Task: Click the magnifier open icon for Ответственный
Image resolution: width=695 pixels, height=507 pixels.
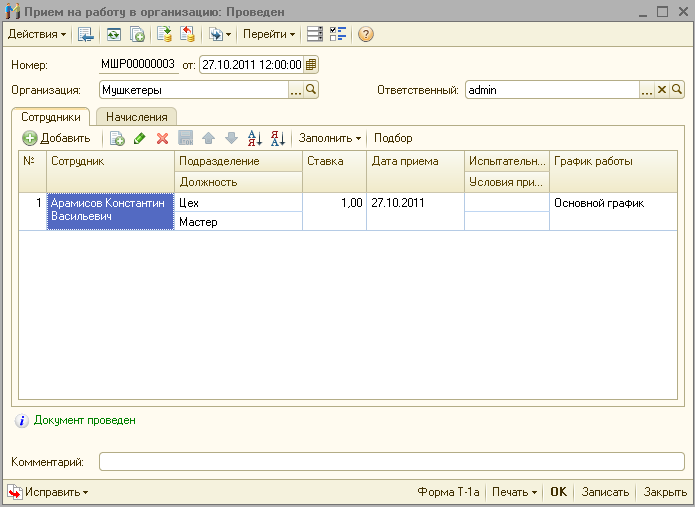Action: (677, 90)
